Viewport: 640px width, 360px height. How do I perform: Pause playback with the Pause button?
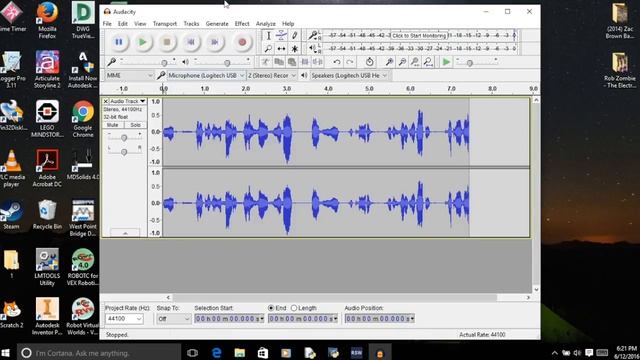[x=119, y=42]
